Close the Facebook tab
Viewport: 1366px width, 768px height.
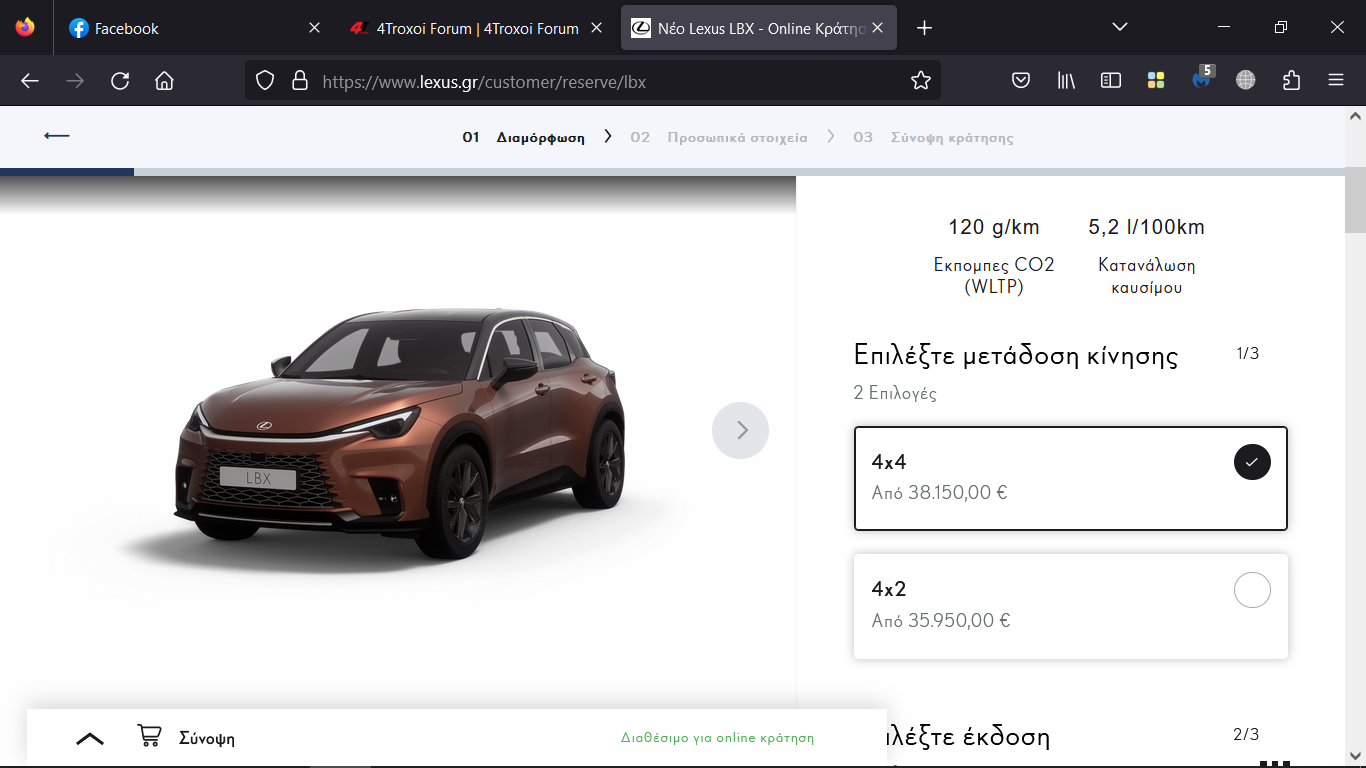314,28
